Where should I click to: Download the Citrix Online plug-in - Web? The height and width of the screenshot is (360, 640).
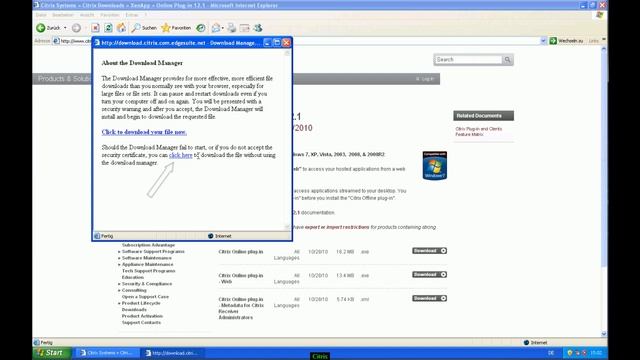(x=429, y=274)
